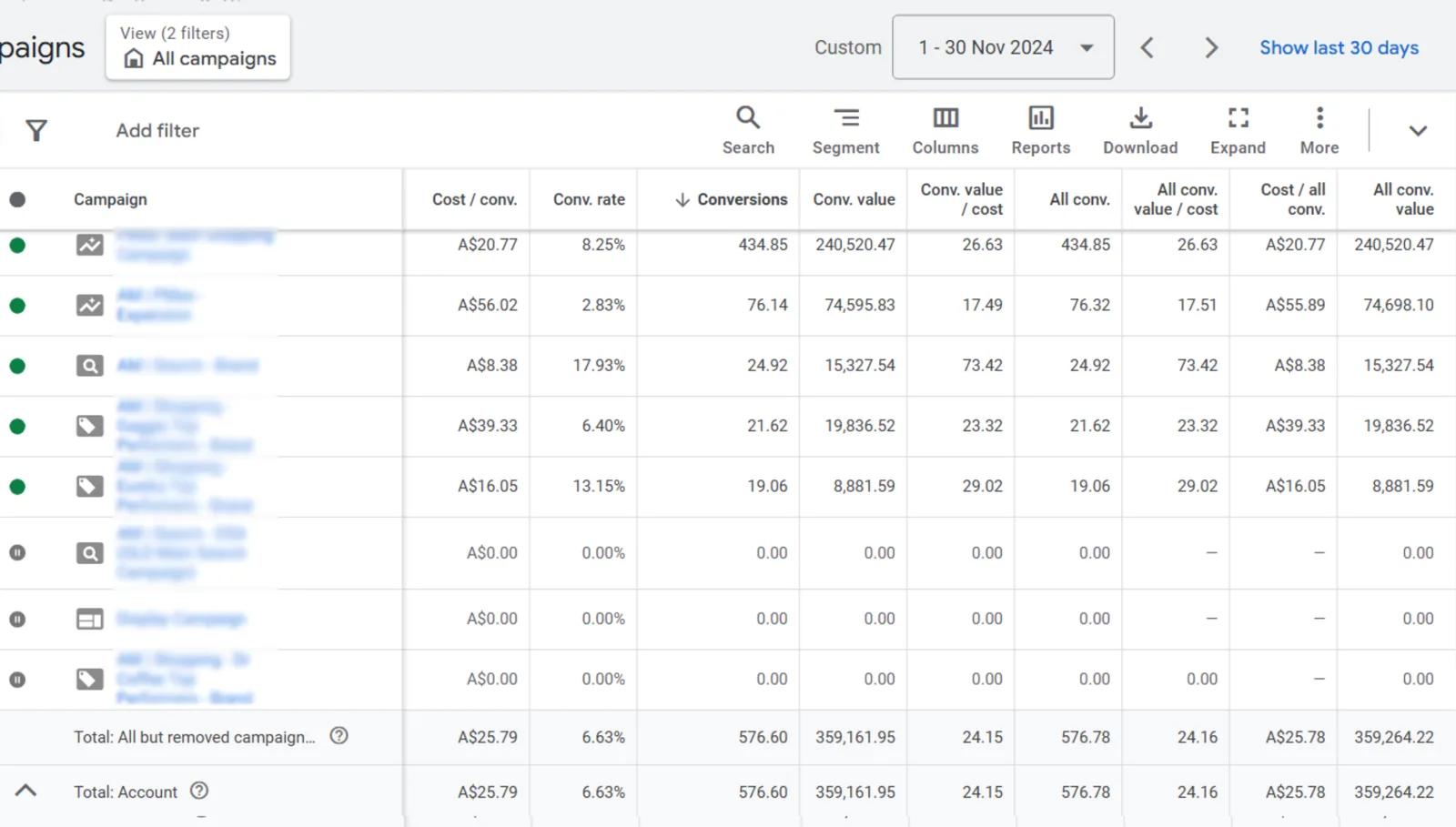
Task: Click display campaign icon in second paused row
Action: click(89, 620)
